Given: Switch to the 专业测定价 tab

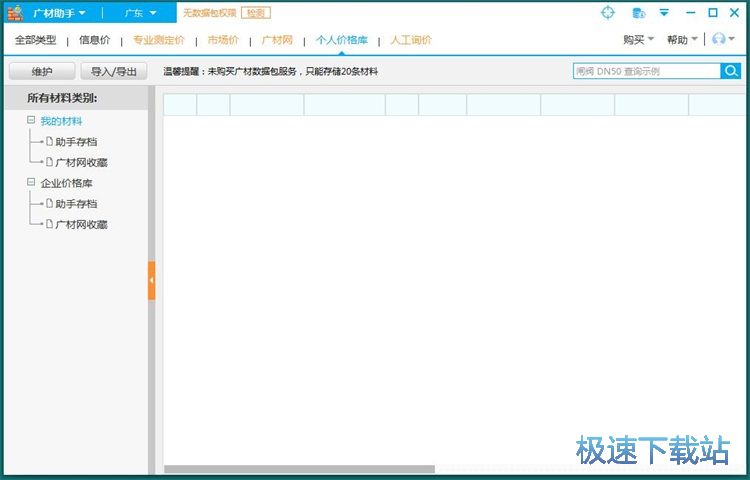Looking at the screenshot, I should [159, 40].
